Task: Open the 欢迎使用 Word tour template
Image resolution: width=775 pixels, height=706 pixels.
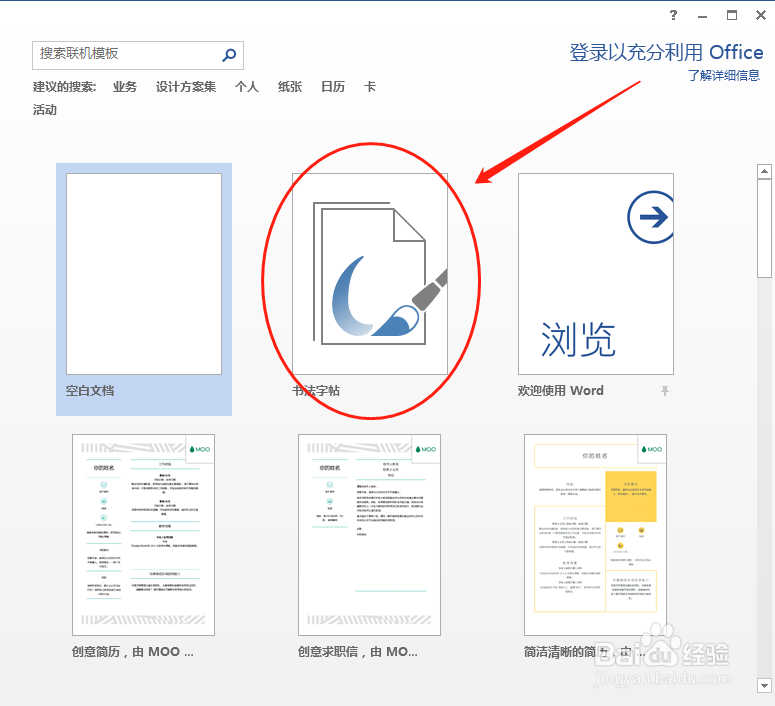Action: [x=596, y=274]
